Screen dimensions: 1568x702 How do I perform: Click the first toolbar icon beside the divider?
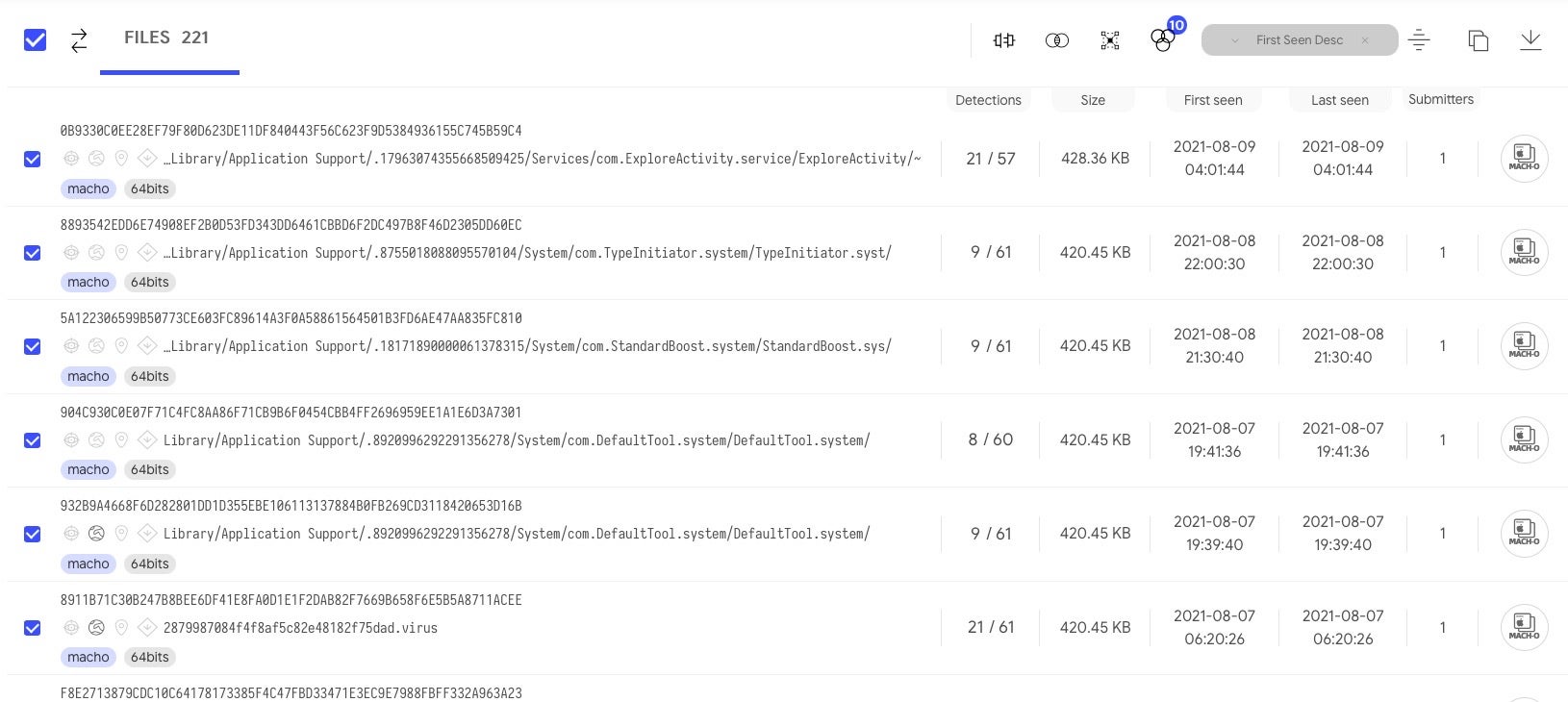click(x=1003, y=40)
